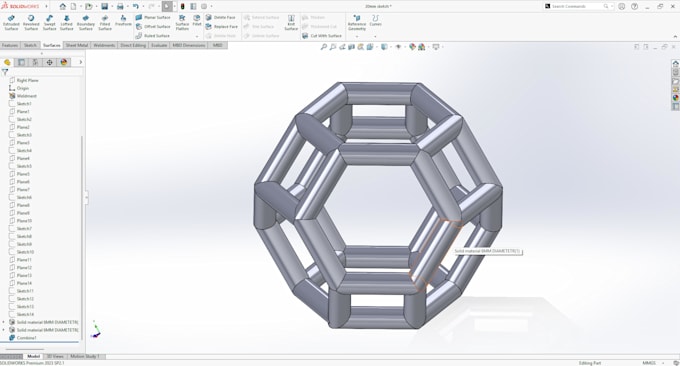The width and height of the screenshot is (680, 366).
Task: Open the Weldments ribbon tab
Action: tap(104, 45)
